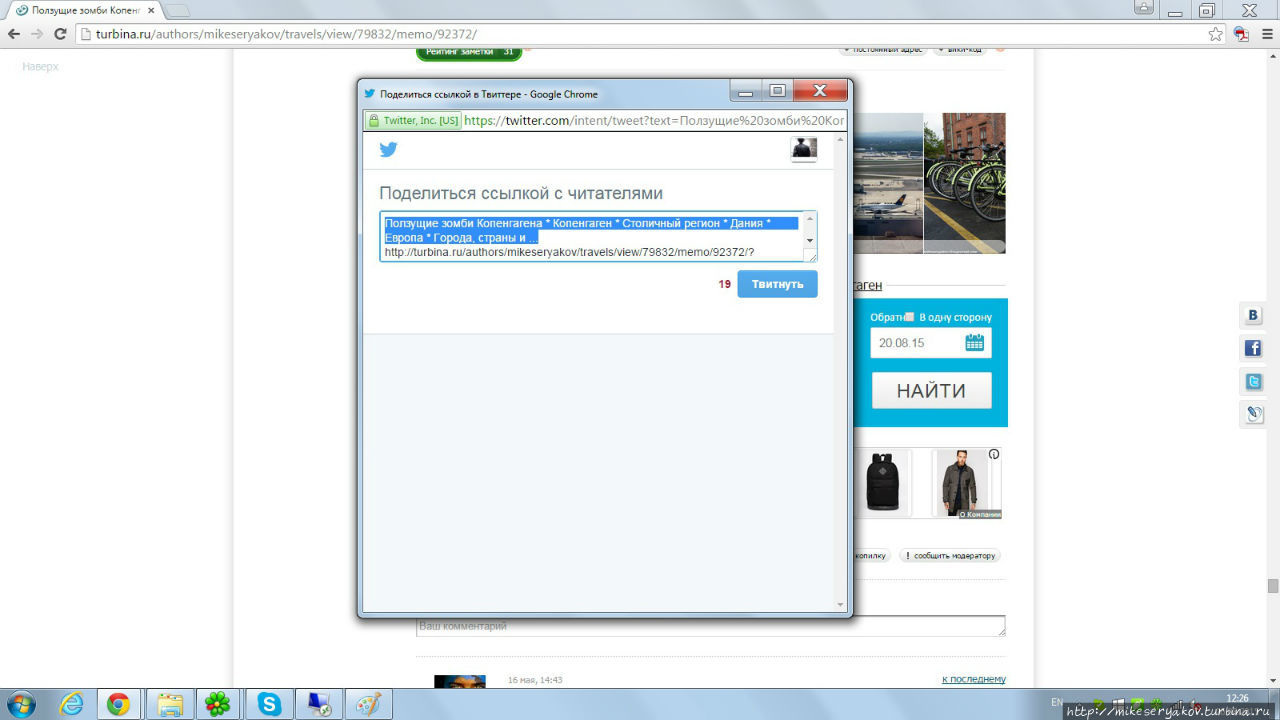Image resolution: width=1280 pixels, height=720 pixels.
Task: Click the LiveJournal share icon
Action: 1253,413
